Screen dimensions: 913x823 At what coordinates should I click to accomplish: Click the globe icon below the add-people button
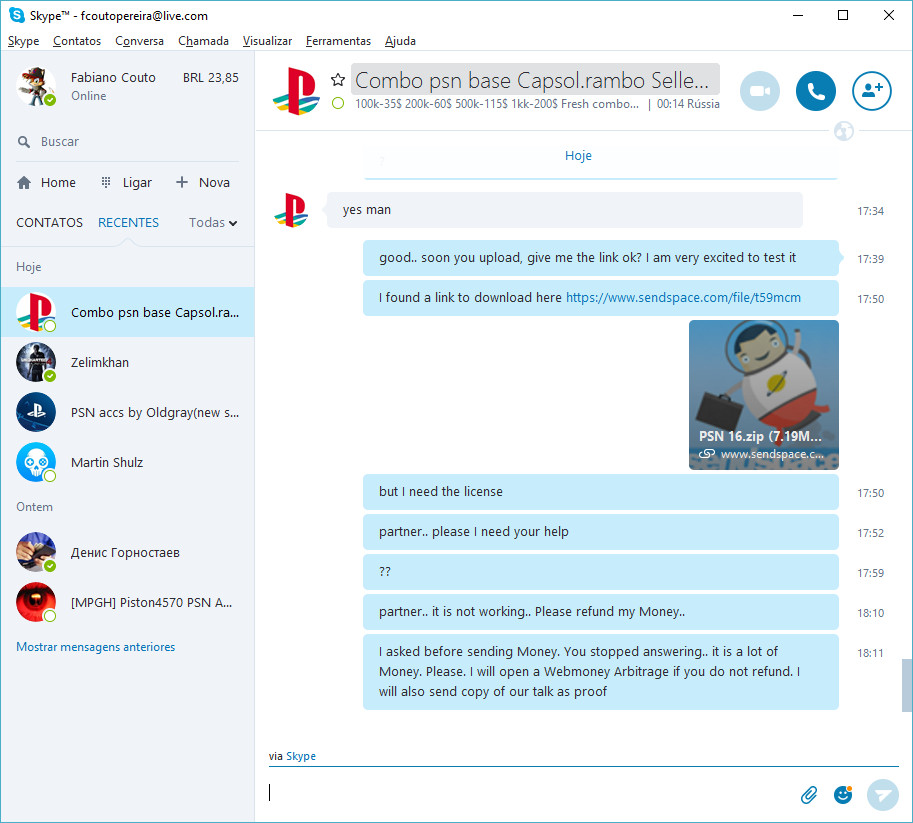coord(843,131)
